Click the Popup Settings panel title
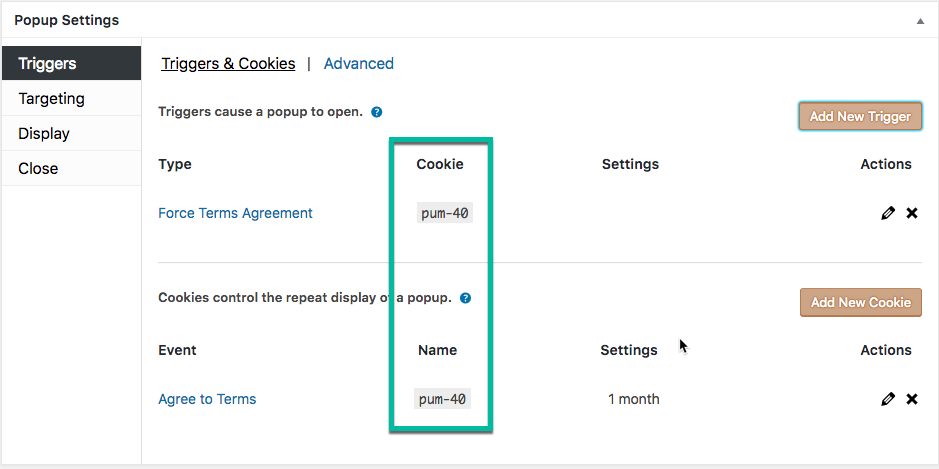This screenshot has height=469, width=939. coord(66,20)
